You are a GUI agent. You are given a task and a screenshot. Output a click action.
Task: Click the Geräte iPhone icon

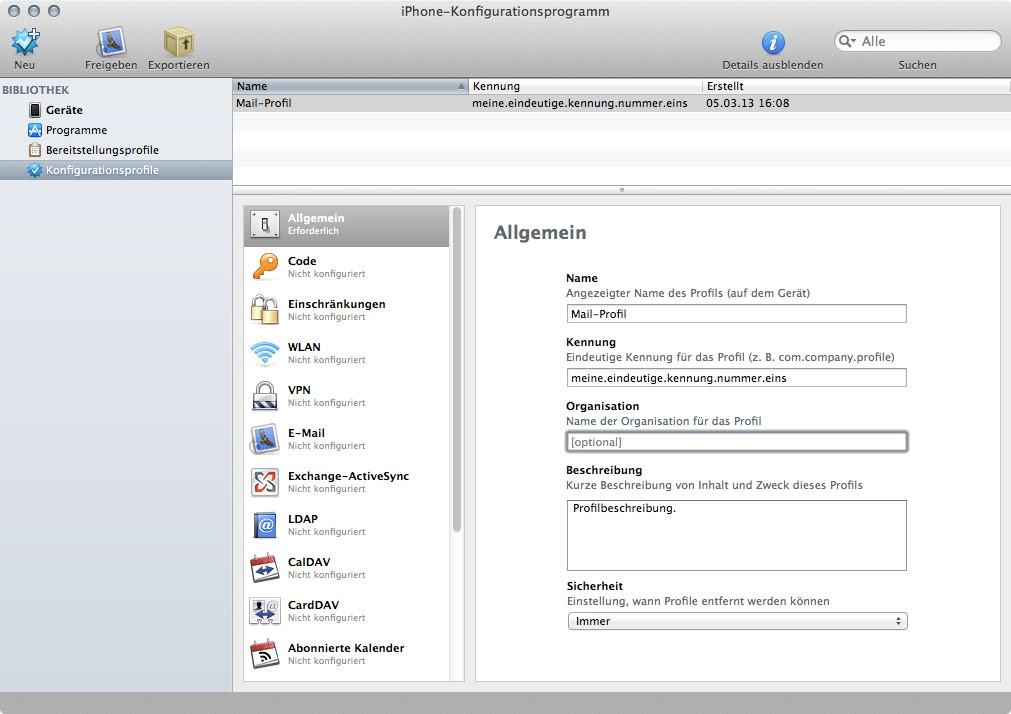coord(35,110)
